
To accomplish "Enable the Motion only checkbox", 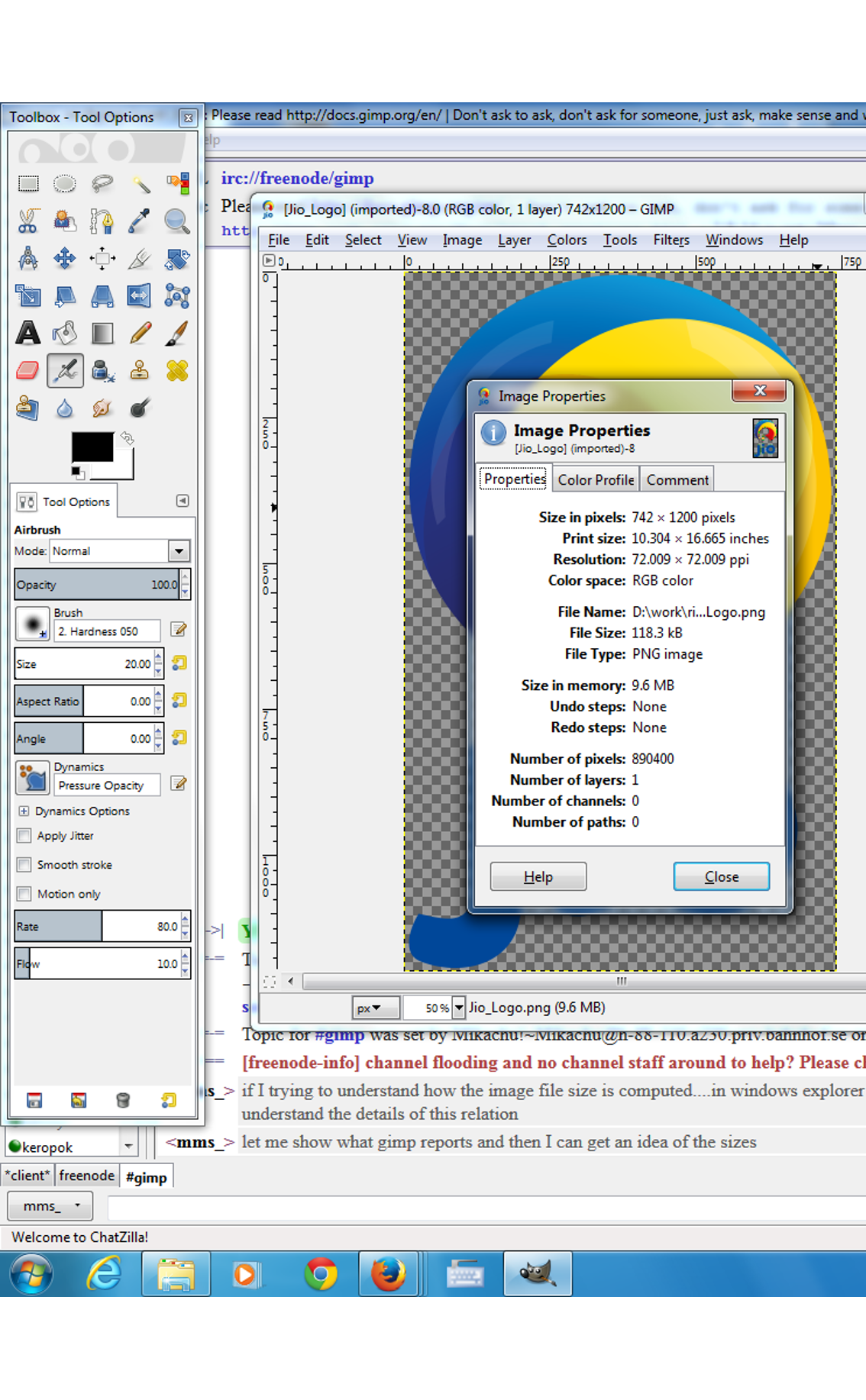I will tap(24, 893).
